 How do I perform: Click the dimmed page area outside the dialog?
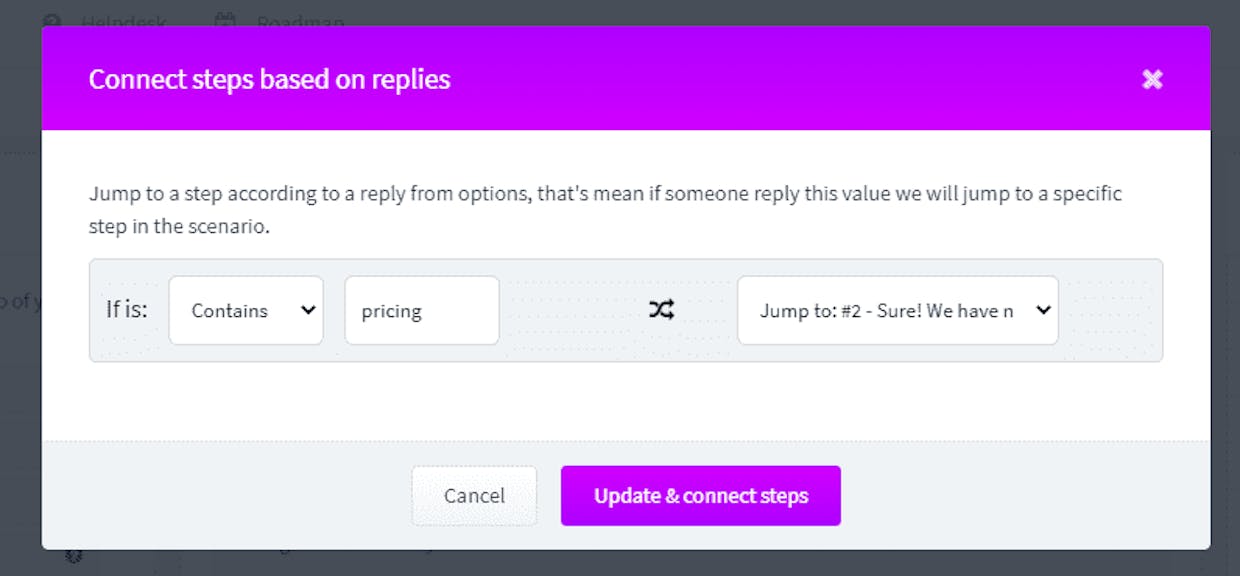click(x=20, y=300)
